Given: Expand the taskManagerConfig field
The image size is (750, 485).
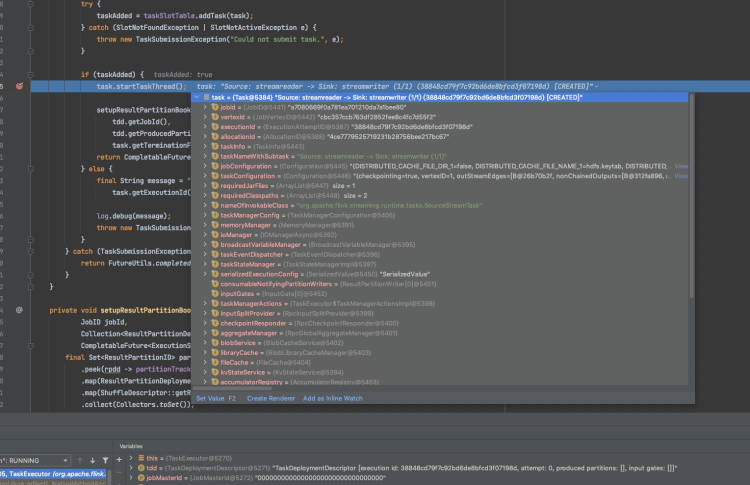Looking at the screenshot, I should [x=205, y=215].
